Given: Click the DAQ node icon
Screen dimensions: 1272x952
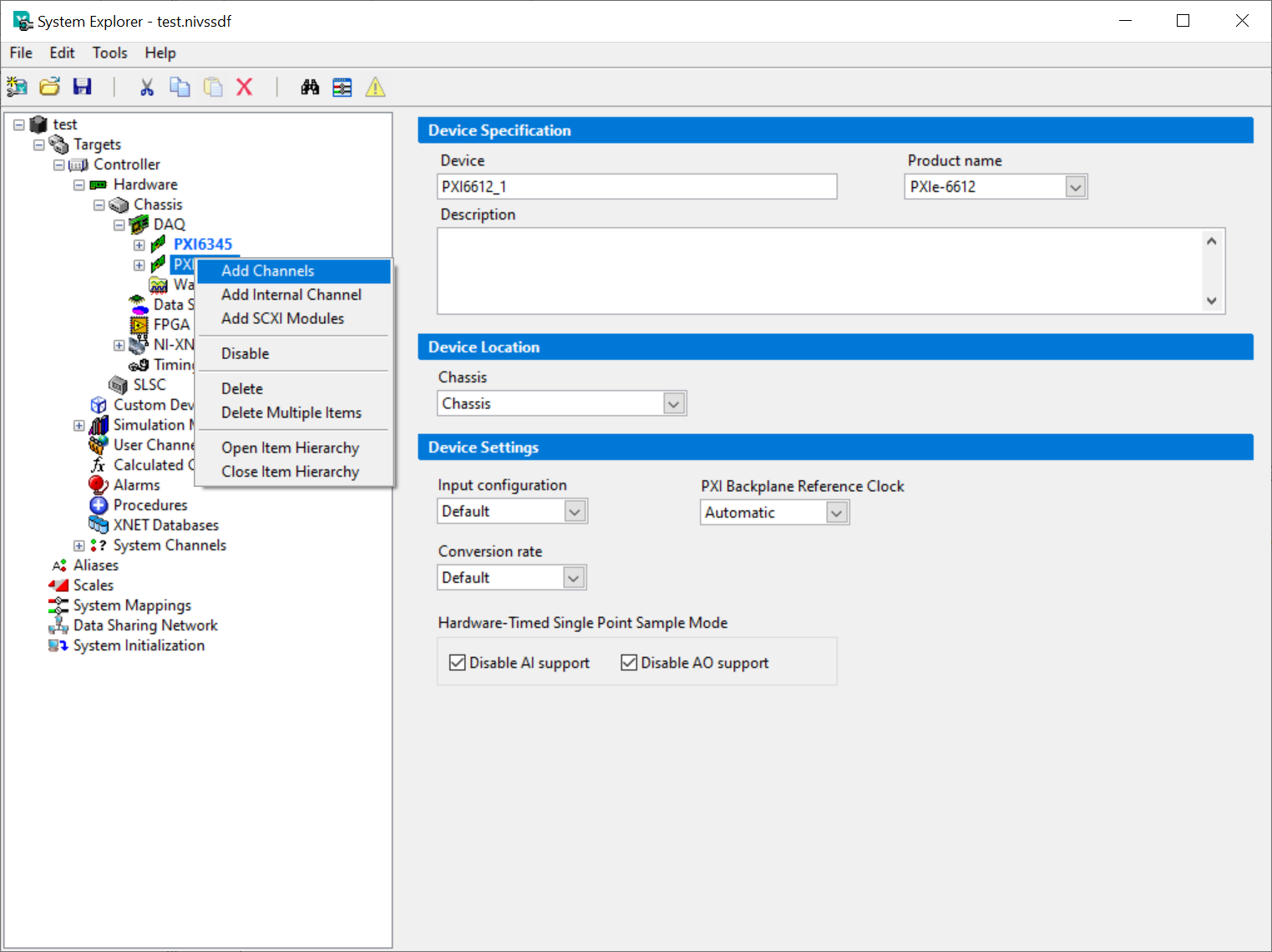Looking at the screenshot, I should (139, 225).
